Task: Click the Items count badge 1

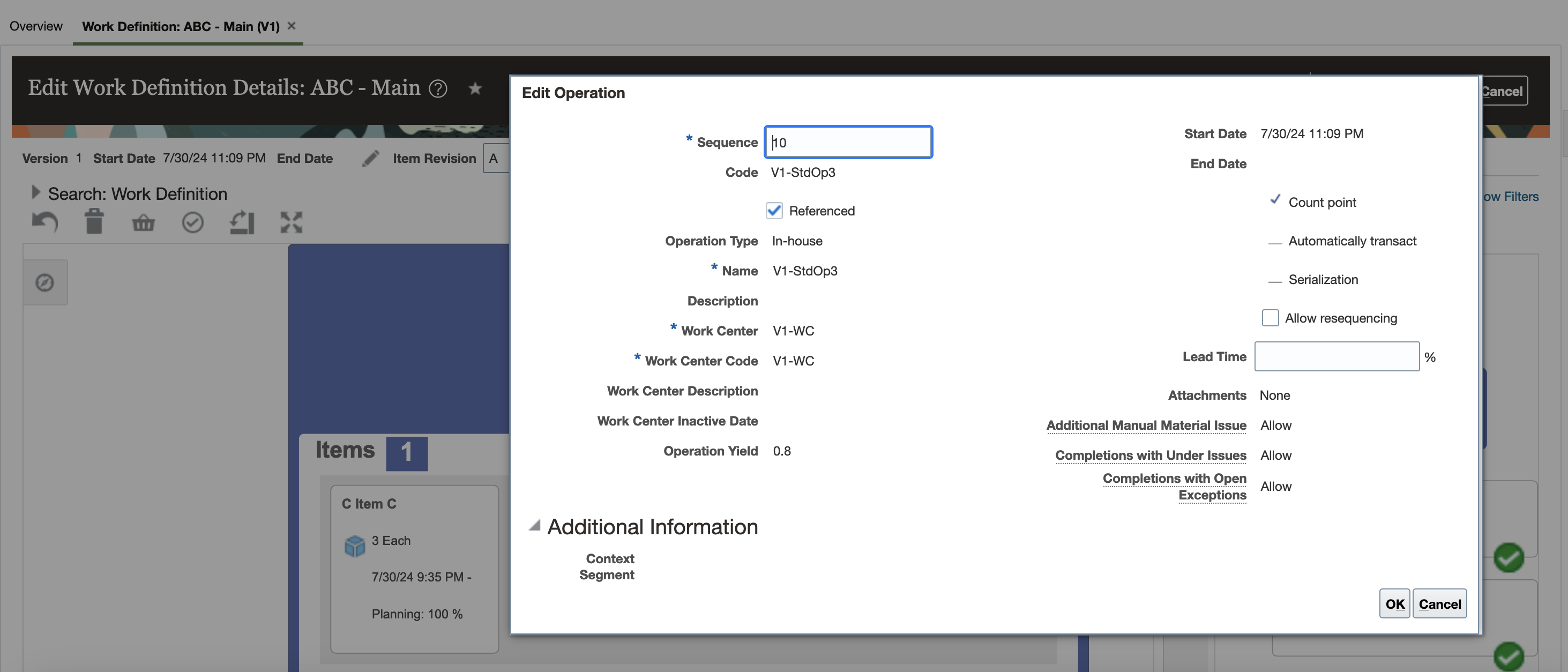Action: (407, 453)
